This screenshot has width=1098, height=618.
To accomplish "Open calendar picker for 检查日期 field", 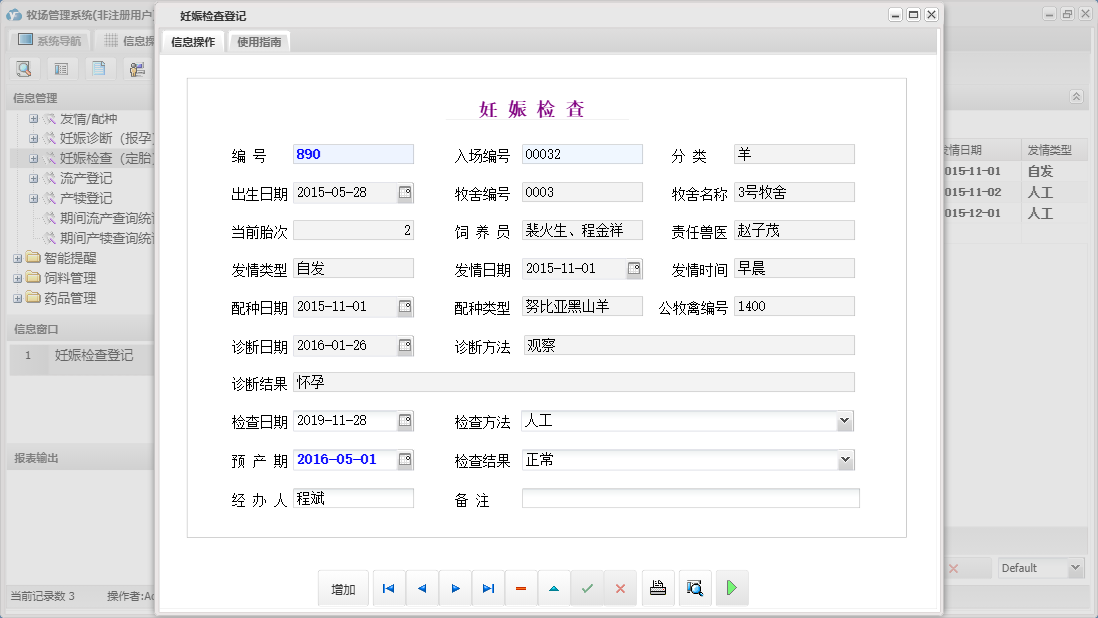I will [406, 421].
